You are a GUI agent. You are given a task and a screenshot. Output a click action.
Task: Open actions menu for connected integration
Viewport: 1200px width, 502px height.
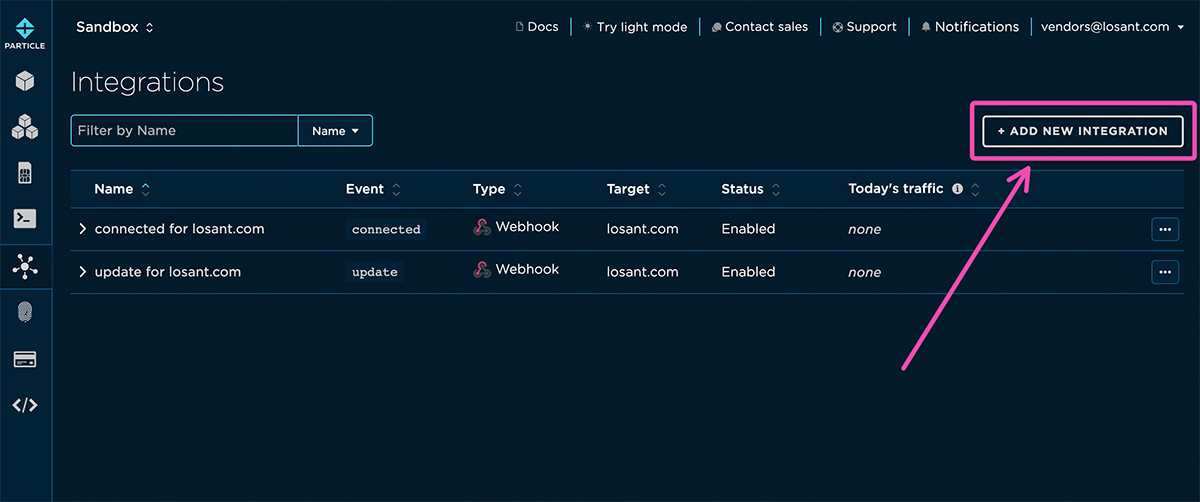[1165, 229]
